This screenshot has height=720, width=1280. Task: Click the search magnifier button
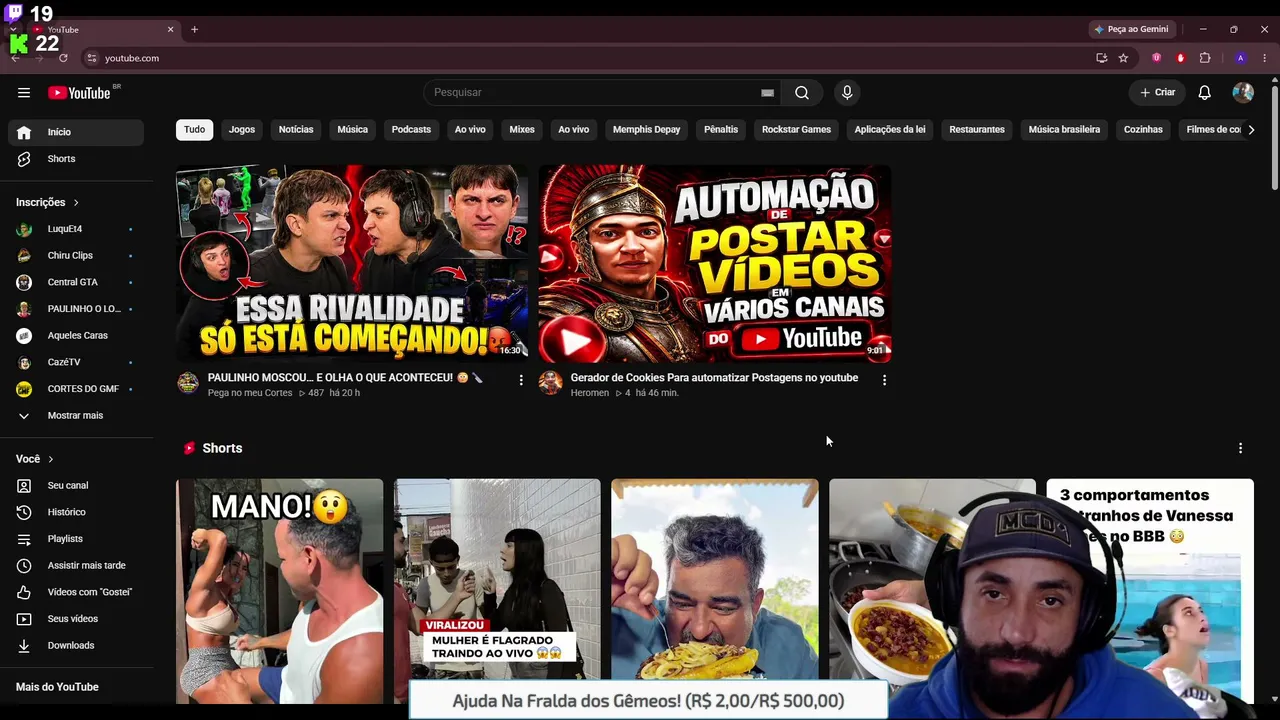[802, 93]
